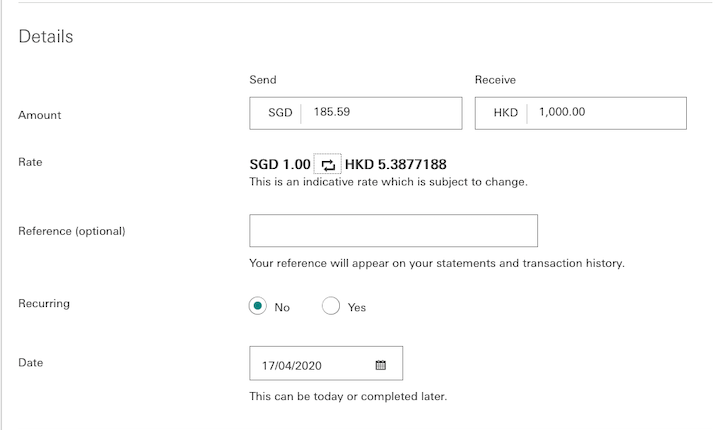This screenshot has height=430, width=728.
Task: Click the HKD currency label in Receive box
Action: pyautogui.click(x=506, y=113)
